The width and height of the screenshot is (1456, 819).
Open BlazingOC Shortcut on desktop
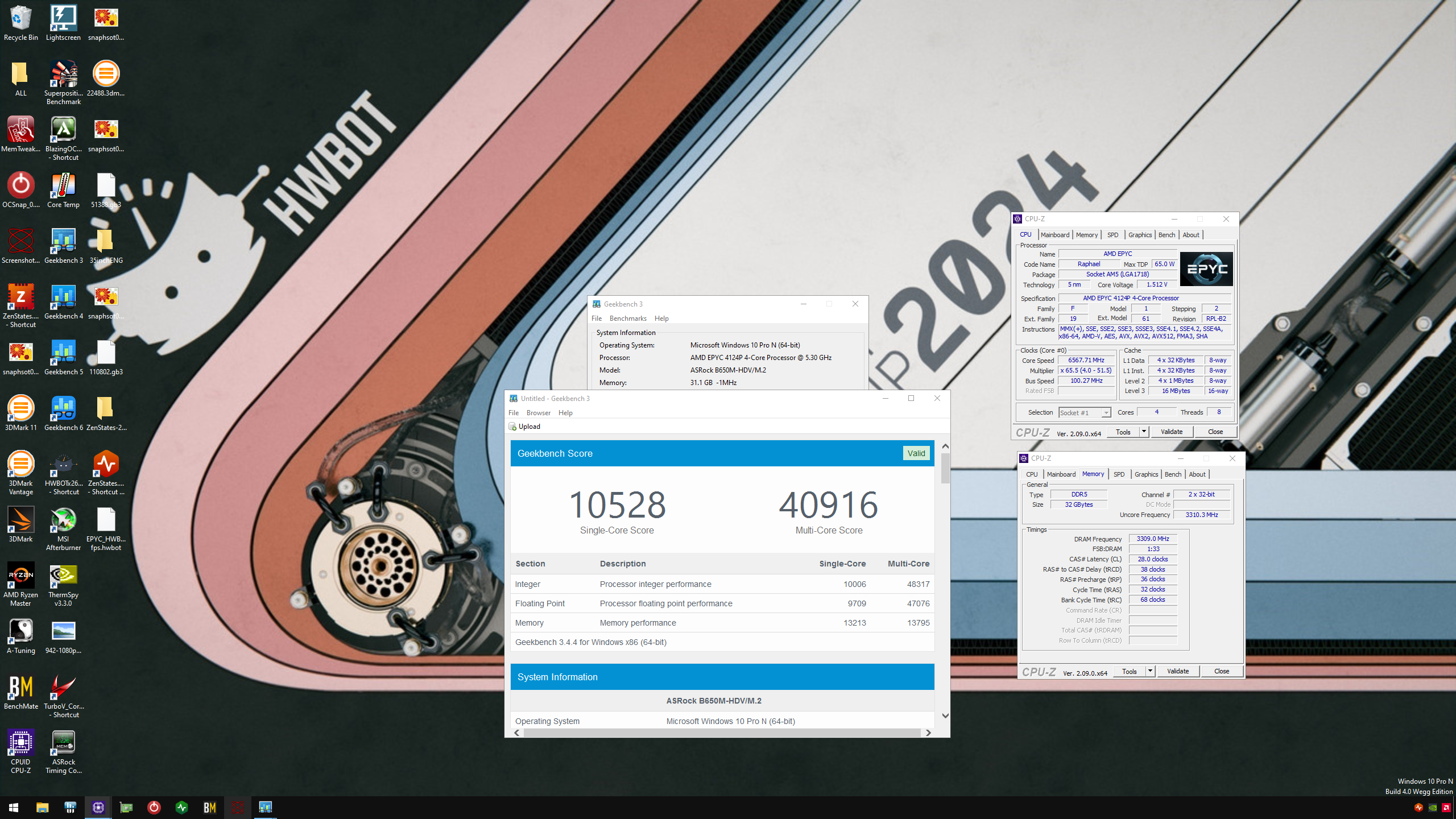[63, 138]
